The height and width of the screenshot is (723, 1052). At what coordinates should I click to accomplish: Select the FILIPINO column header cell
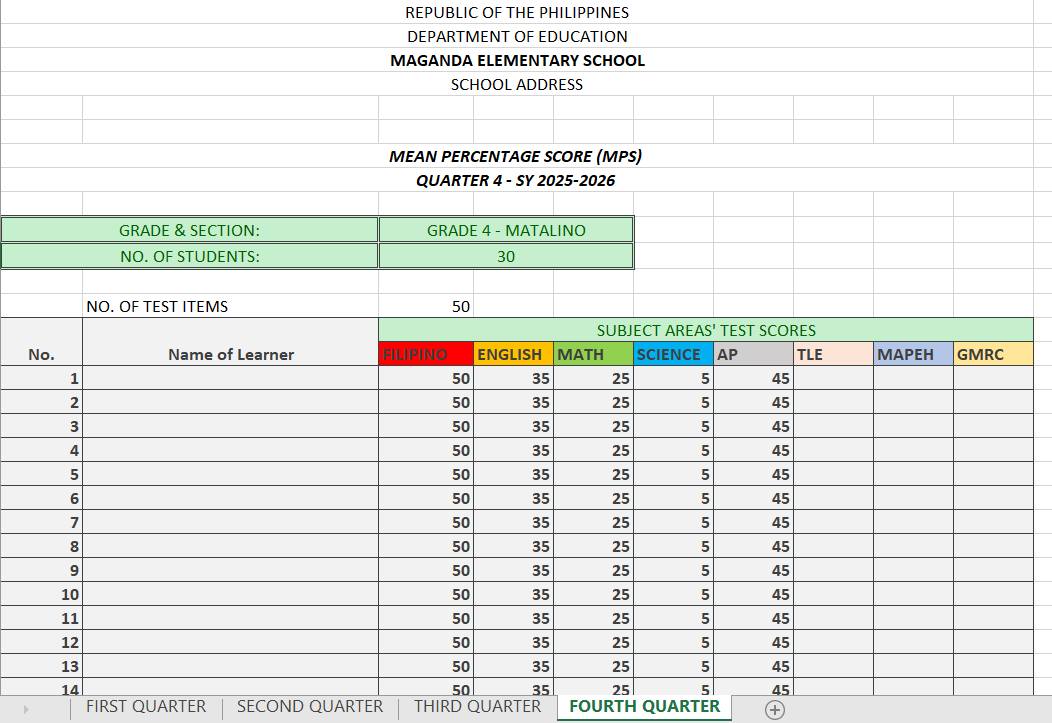(426, 354)
